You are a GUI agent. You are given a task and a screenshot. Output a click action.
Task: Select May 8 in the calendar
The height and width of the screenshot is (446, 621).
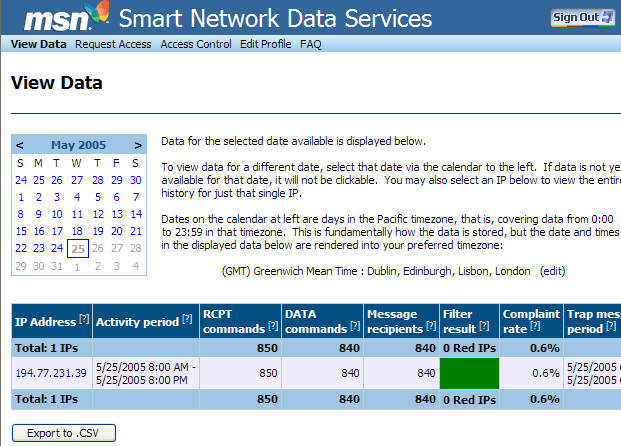[x=21, y=214]
